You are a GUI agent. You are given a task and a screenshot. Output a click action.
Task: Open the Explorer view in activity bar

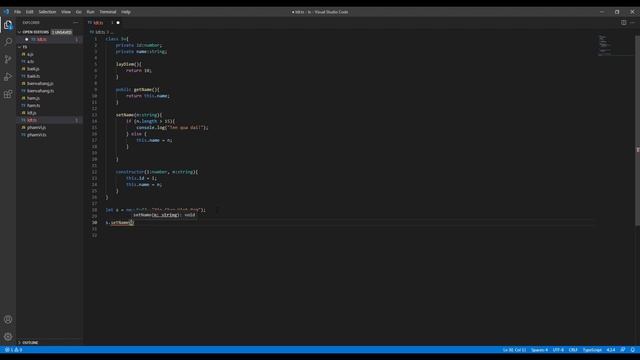pyautogui.click(x=8, y=25)
